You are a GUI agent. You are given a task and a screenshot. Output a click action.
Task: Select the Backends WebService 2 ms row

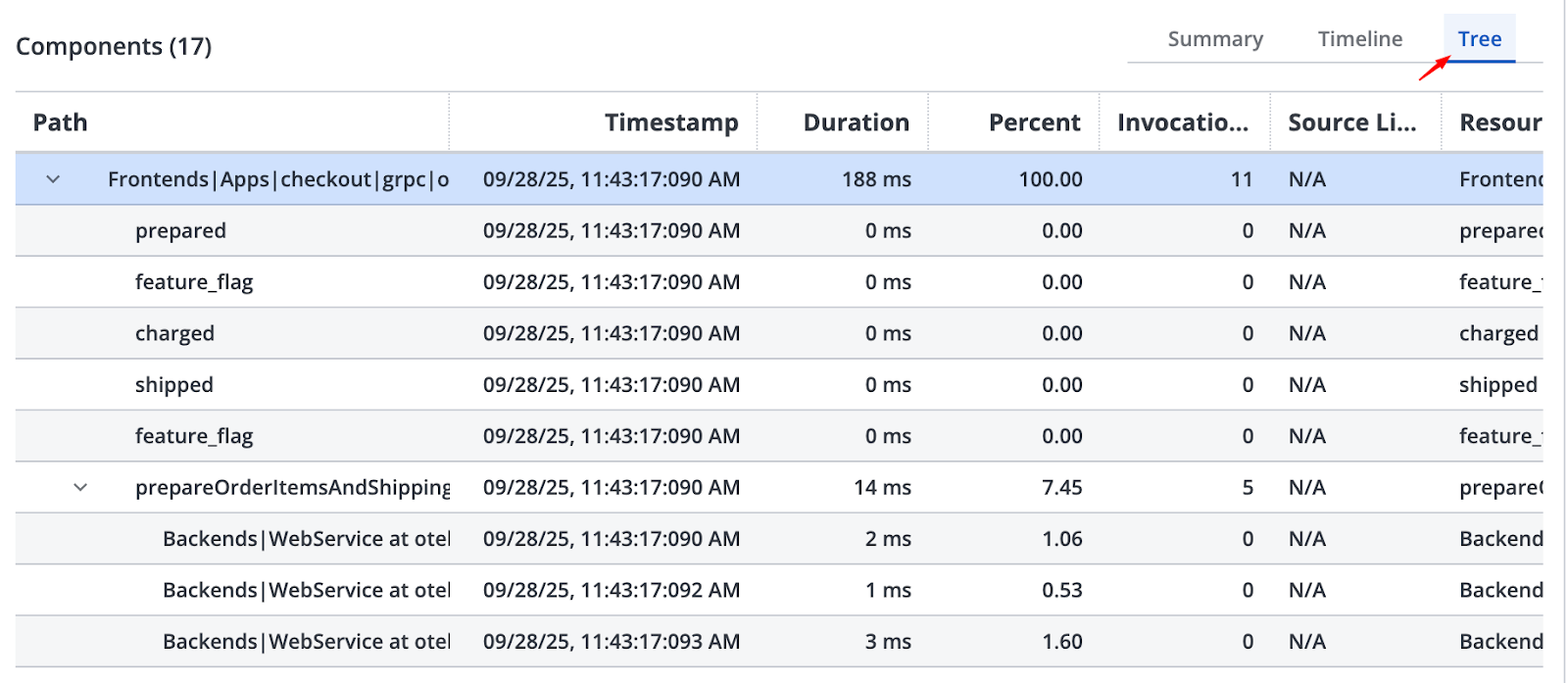pos(307,539)
